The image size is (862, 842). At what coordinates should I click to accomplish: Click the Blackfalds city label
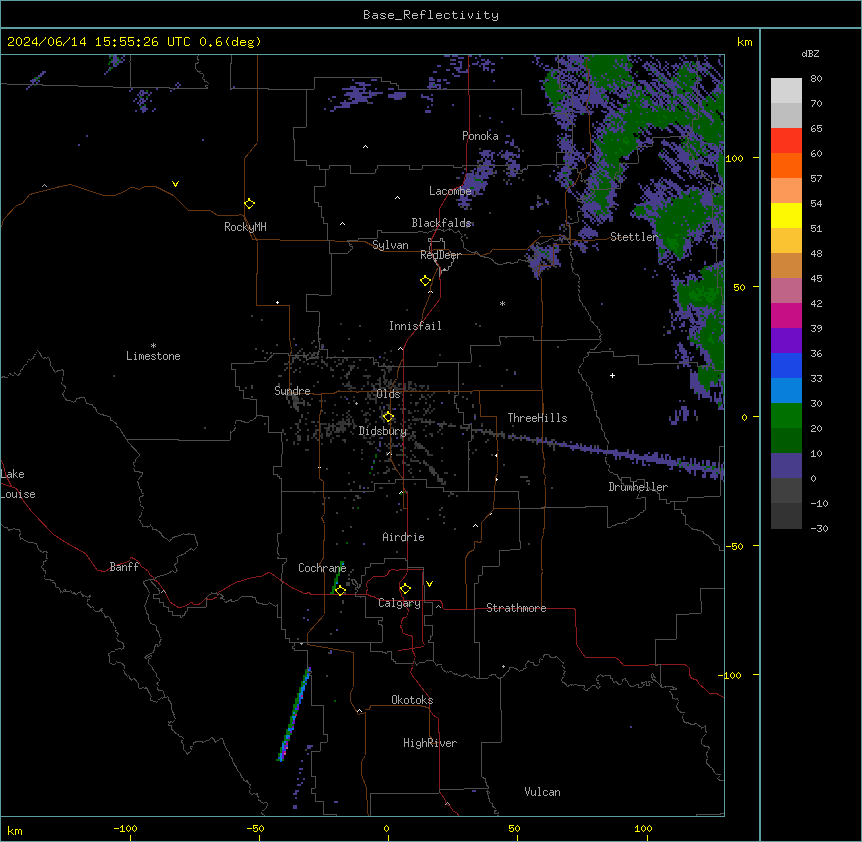click(441, 223)
